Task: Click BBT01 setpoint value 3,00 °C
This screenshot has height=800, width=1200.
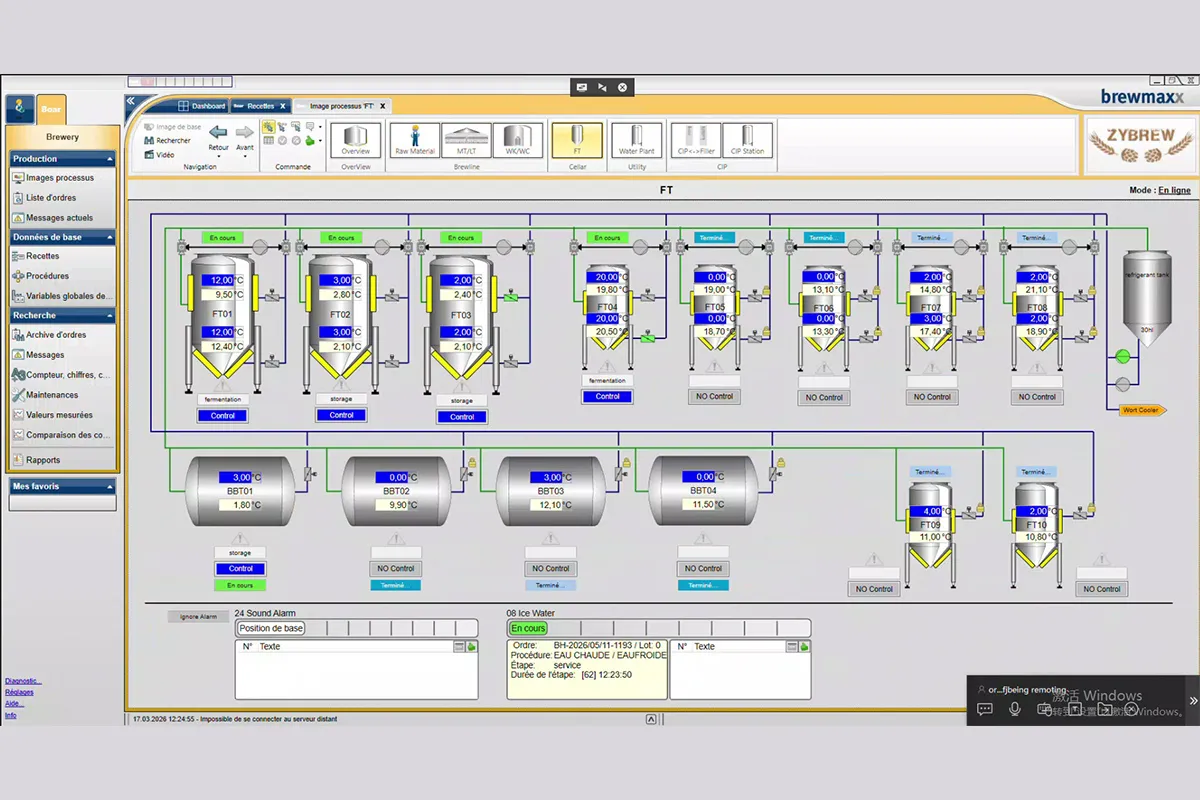Action: [235, 478]
